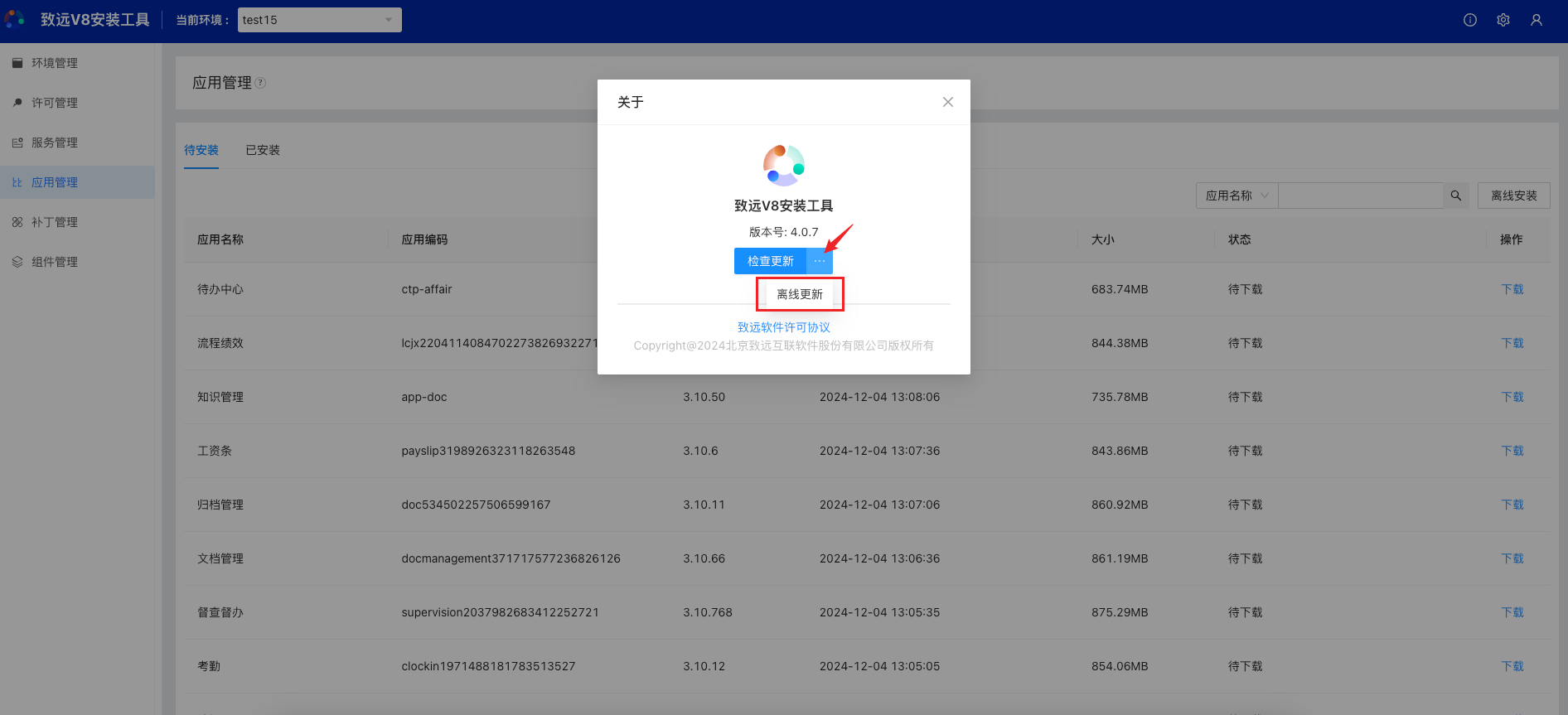The width and height of the screenshot is (1568, 715).
Task: Click the 2024-12-04 13:08:06 timestamp
Action: [x=880, y=397]
